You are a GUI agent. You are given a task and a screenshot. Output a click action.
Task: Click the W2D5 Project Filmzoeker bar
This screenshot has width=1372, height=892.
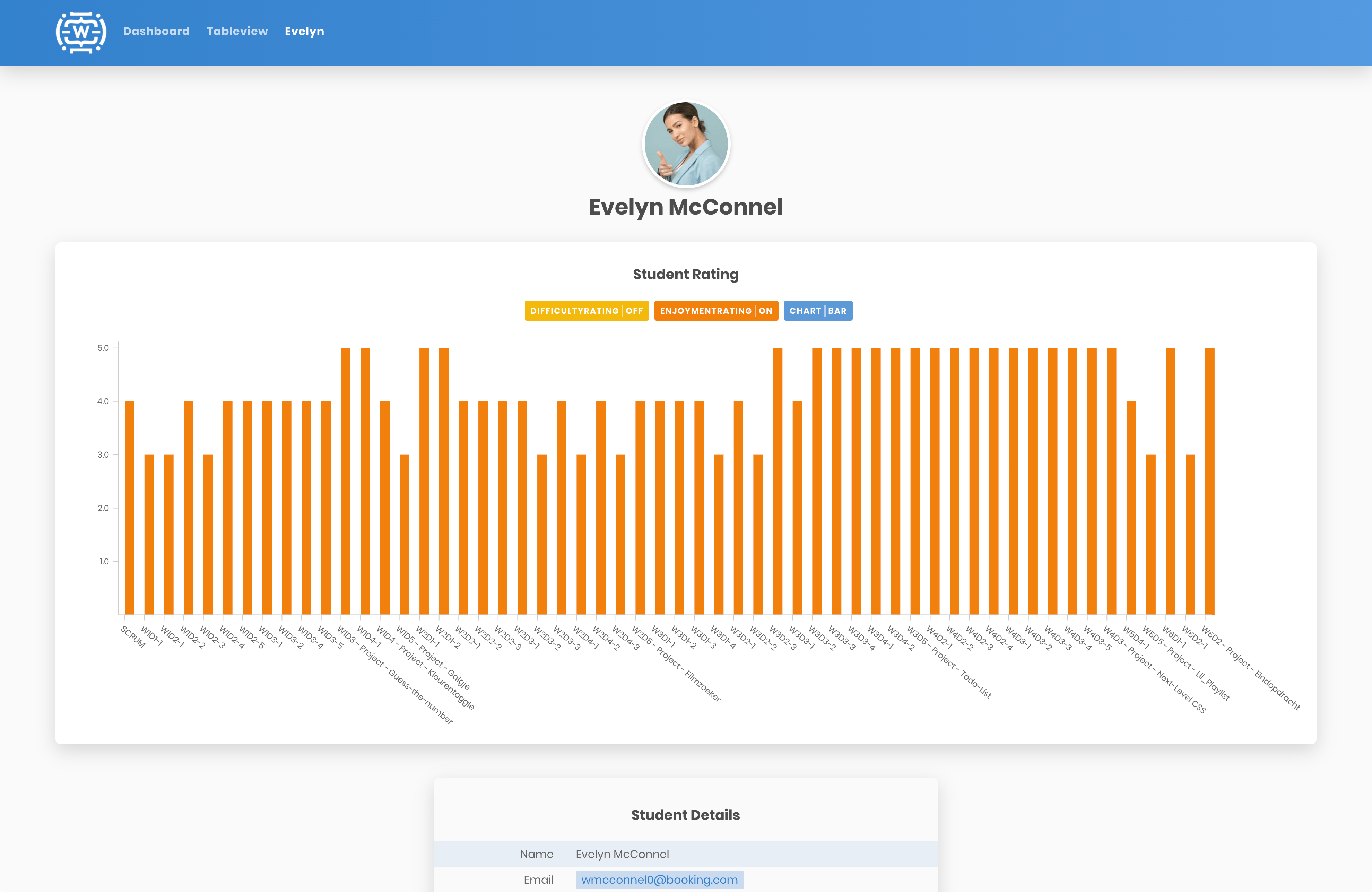640,508
